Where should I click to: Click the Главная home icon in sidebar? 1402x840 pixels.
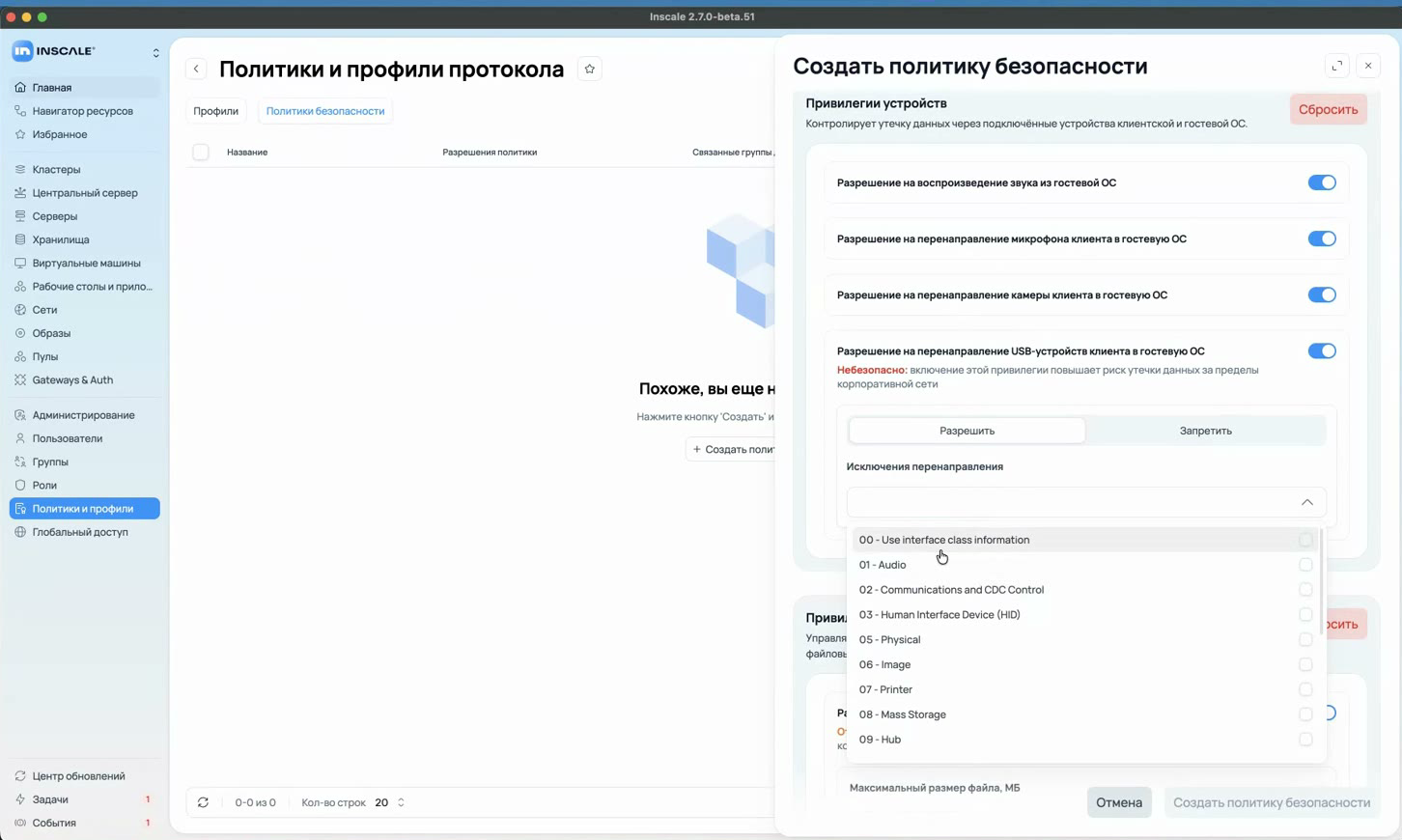tap(20, 87)
